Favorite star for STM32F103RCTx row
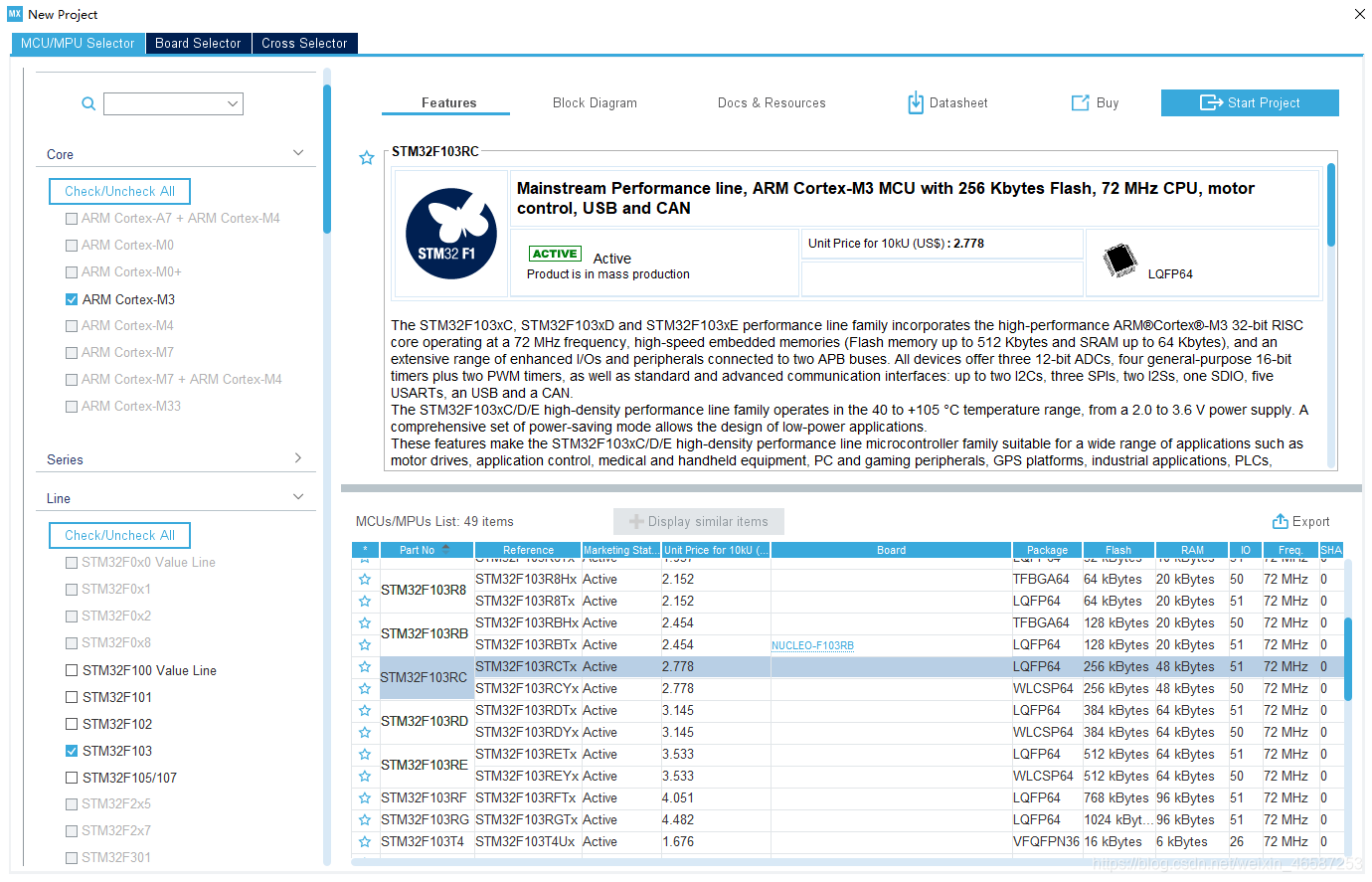Viewport: 1372px width, 882px height. 365,667
